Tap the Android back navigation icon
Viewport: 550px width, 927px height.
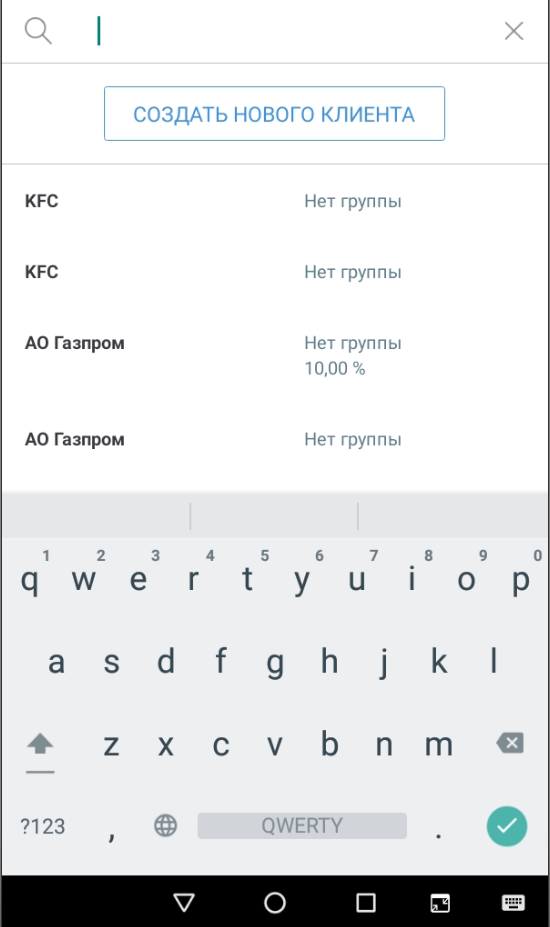[184, 902]
